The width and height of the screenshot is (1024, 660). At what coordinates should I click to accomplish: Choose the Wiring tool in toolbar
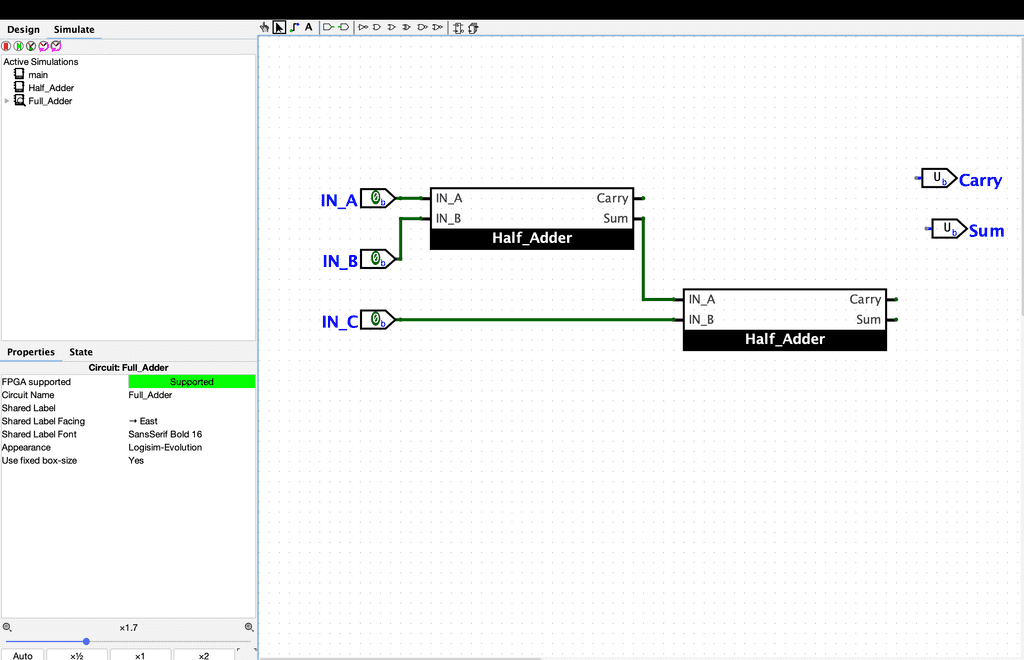point(294,28)
